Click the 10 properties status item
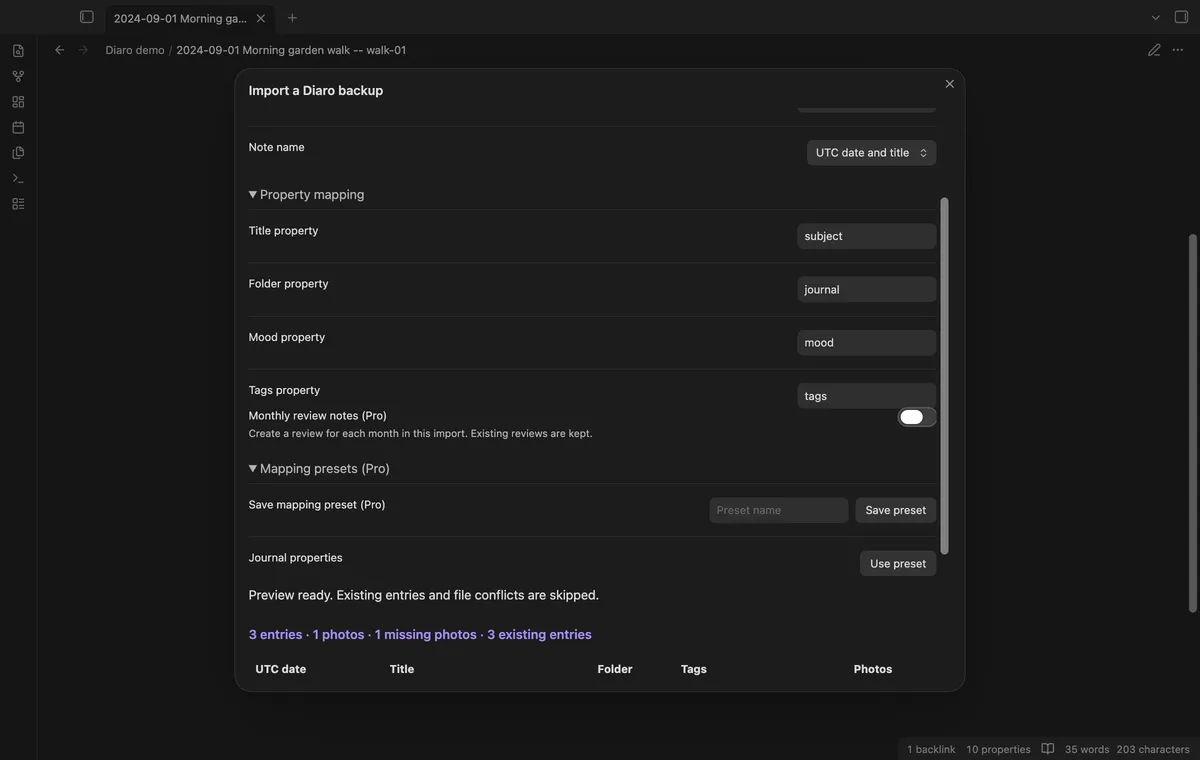Screen dimensions: 1200x760 998,749
